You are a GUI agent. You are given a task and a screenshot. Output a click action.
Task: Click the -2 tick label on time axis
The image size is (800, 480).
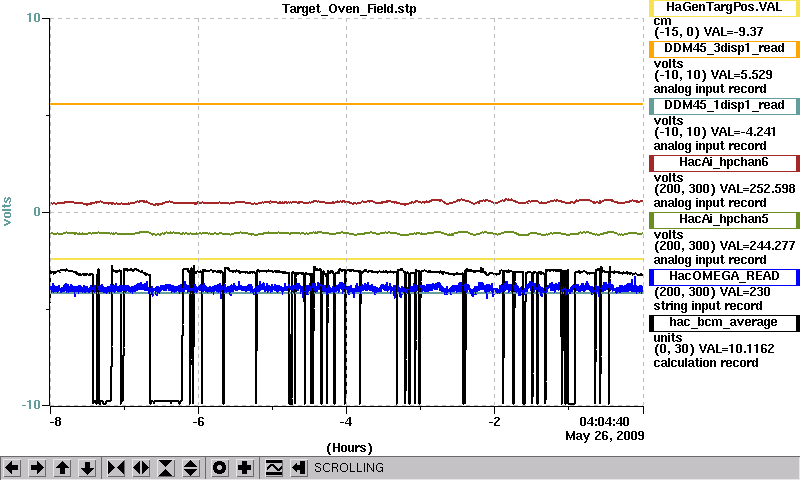pyautogui.click(x=494, y=422)
